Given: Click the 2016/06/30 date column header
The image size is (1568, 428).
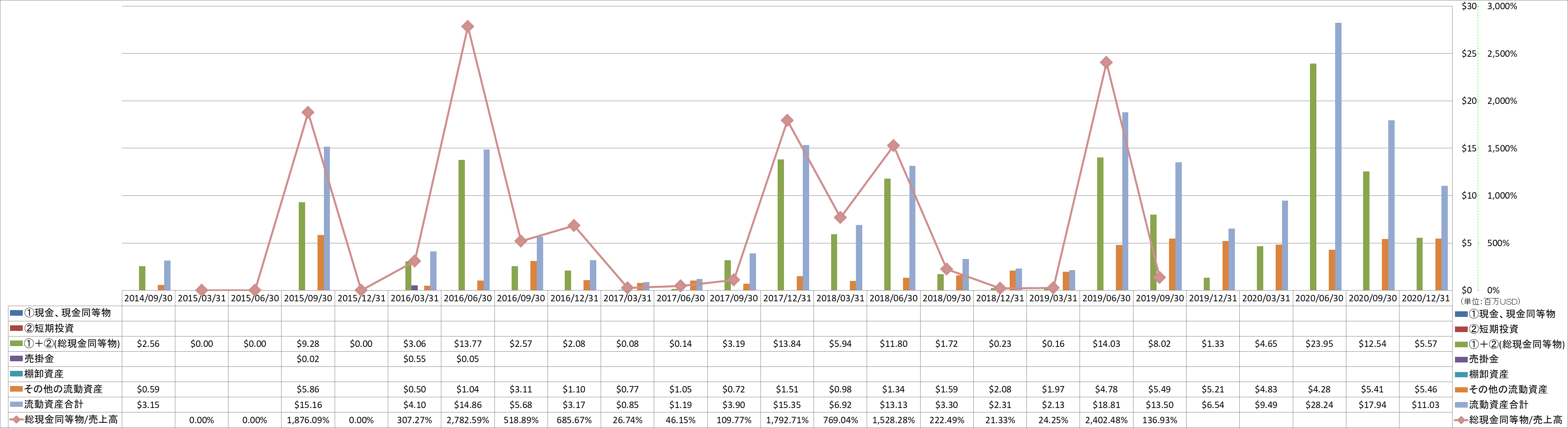Looking at the screenshot, I should point(467,299).
